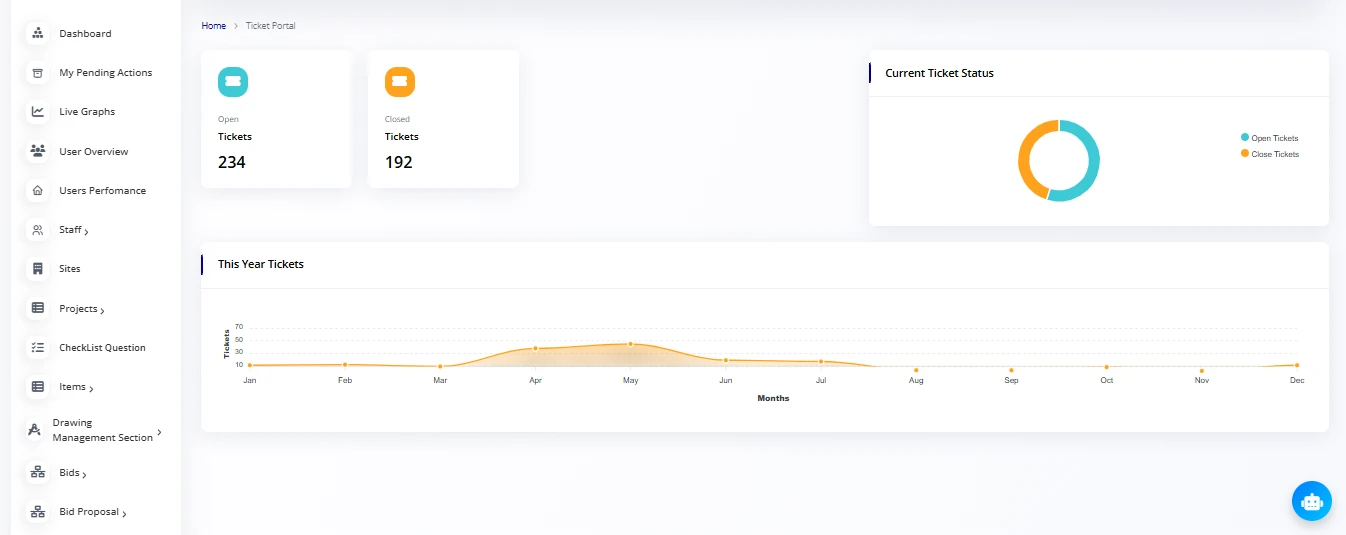Click the Dashboard sidebar icon
The width and height of the screenshot is (1346, 535).
click(38, 33)
